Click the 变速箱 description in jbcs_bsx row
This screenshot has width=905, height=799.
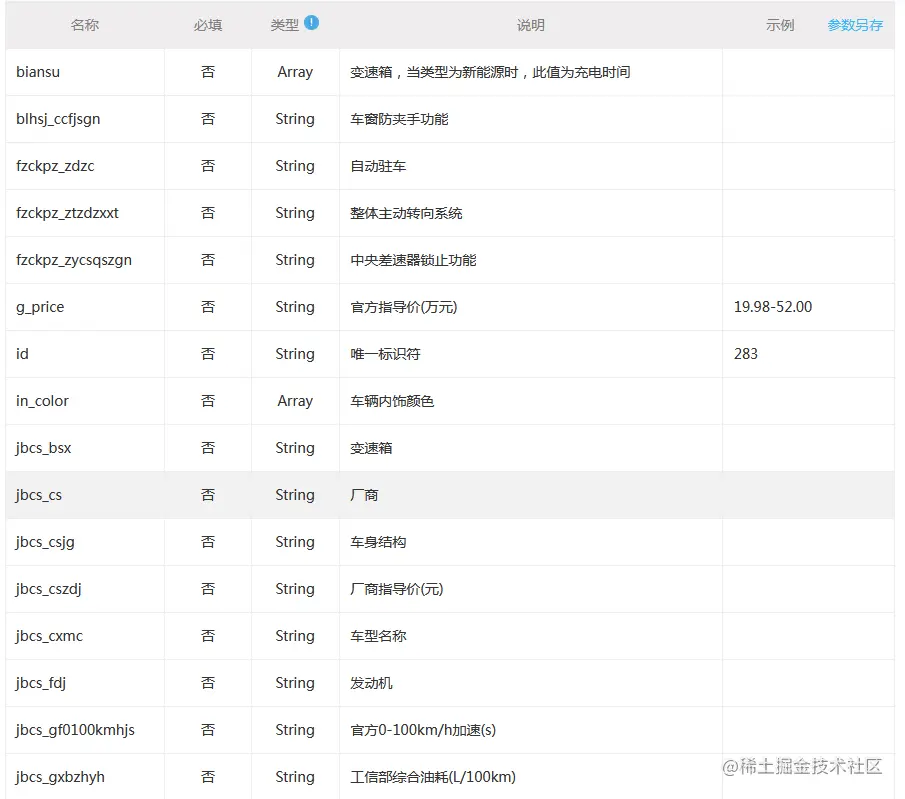(x=371, y=448)
